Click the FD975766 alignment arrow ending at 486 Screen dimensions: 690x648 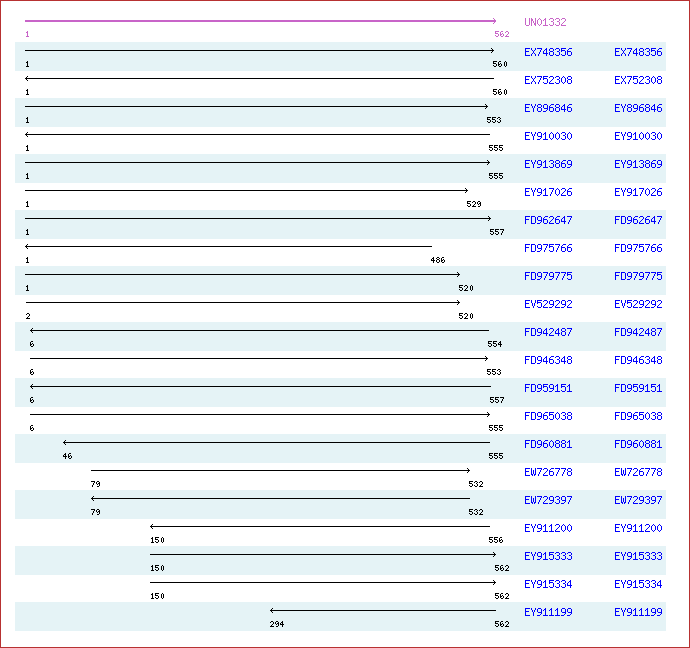[x=228, y=246]
